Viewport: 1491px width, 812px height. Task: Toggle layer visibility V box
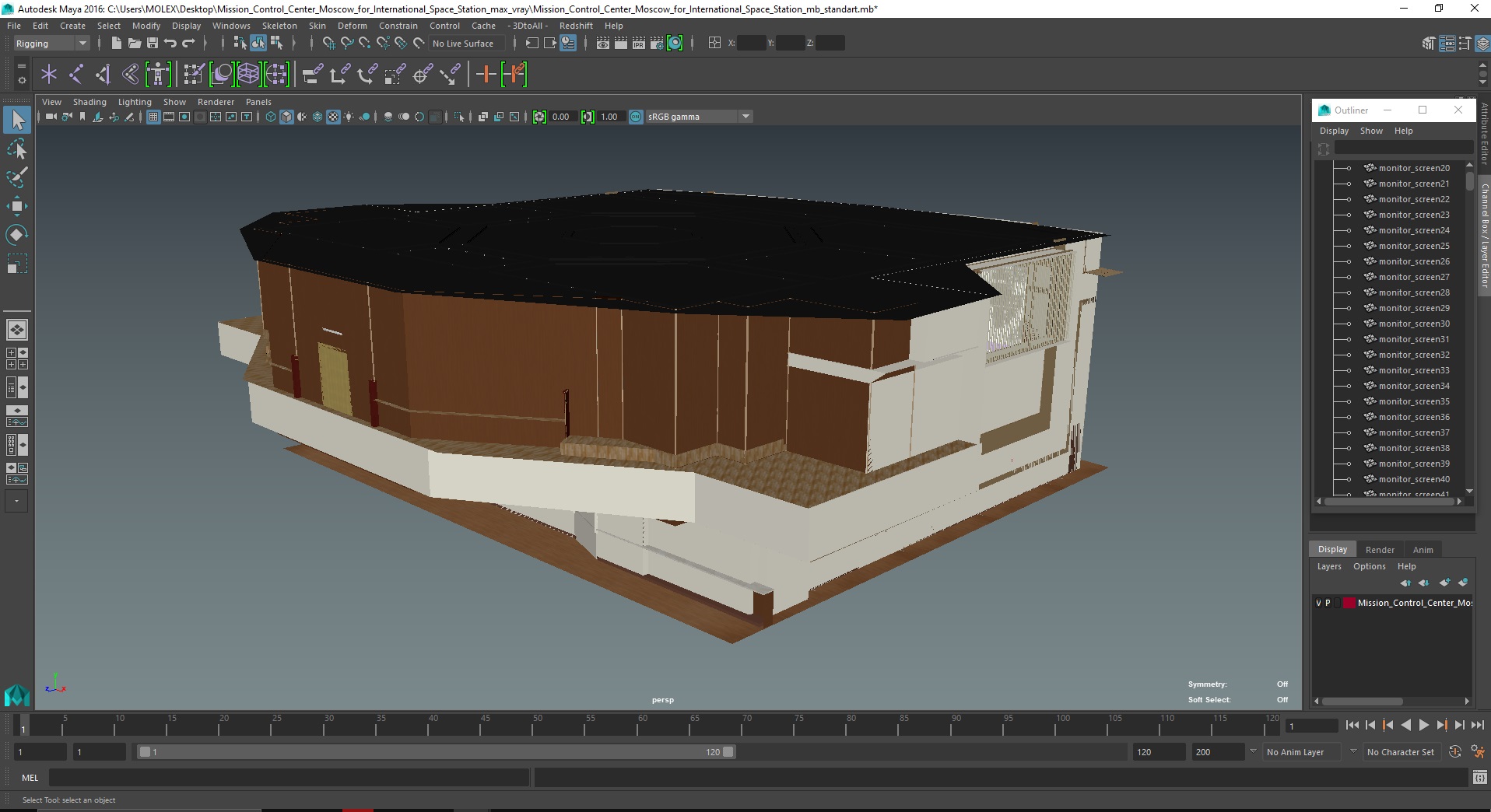click(1318, 603)
